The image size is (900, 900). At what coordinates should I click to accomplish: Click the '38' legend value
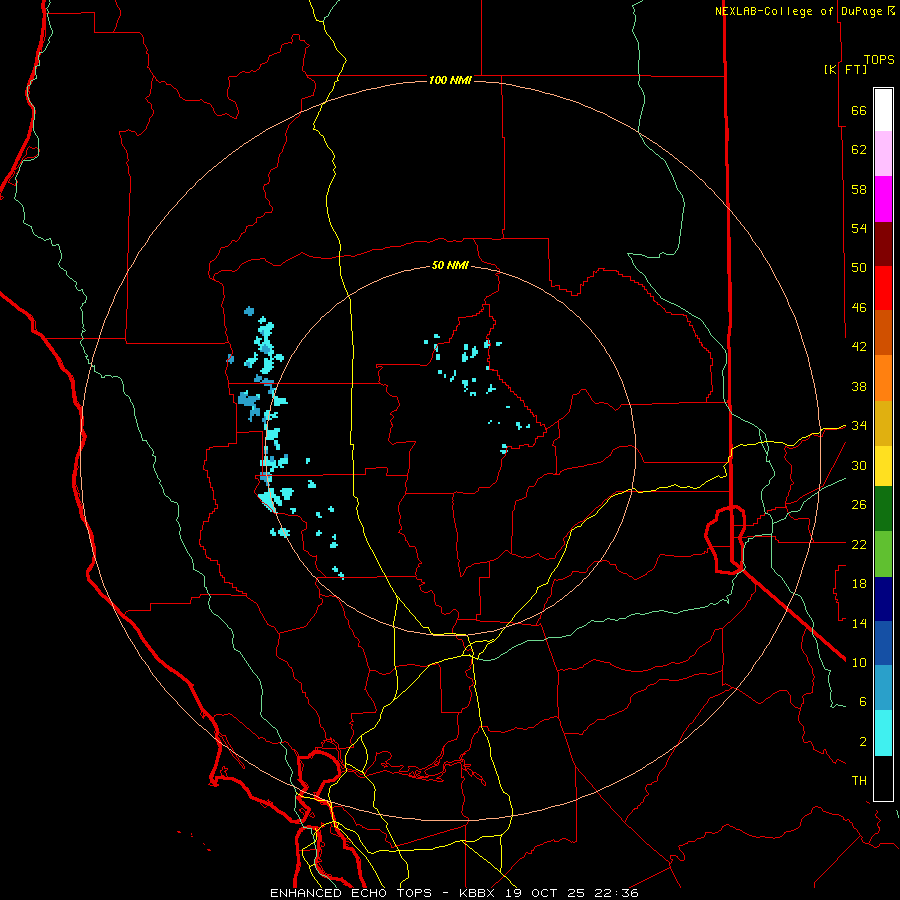(x=859, y=386)
